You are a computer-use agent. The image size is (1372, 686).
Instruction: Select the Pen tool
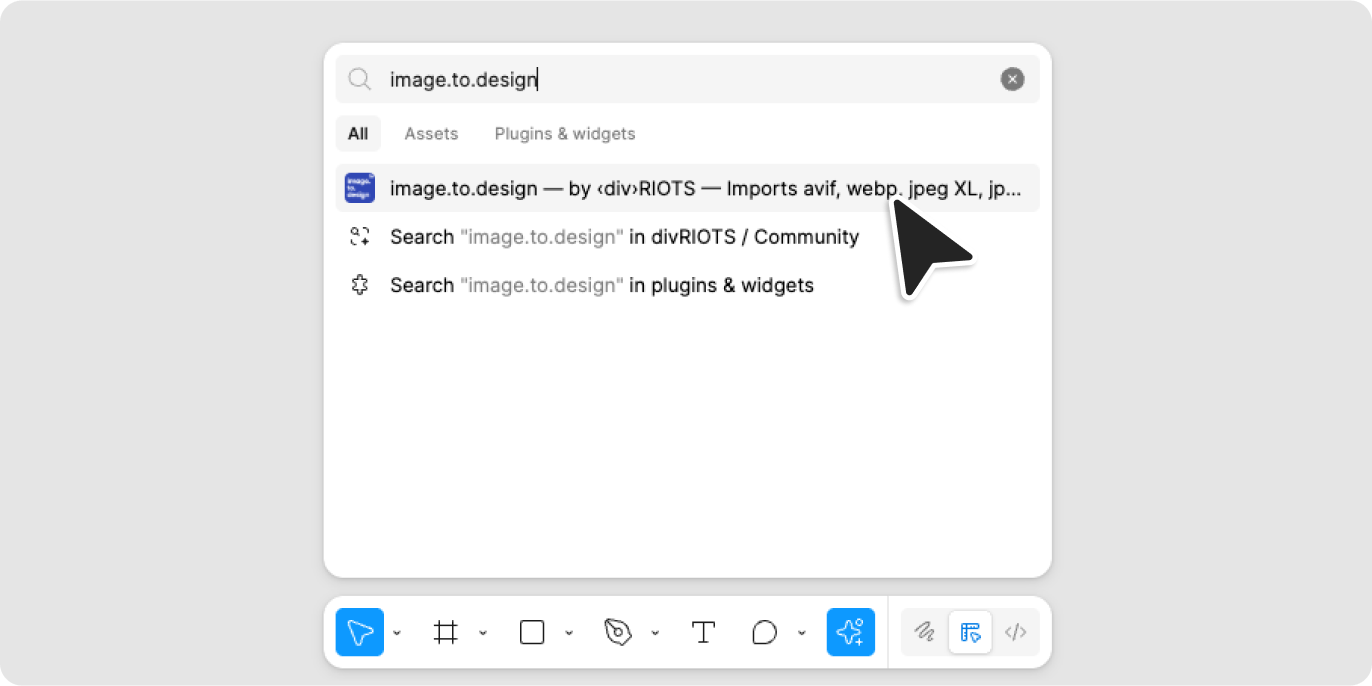tap(618, 632)
